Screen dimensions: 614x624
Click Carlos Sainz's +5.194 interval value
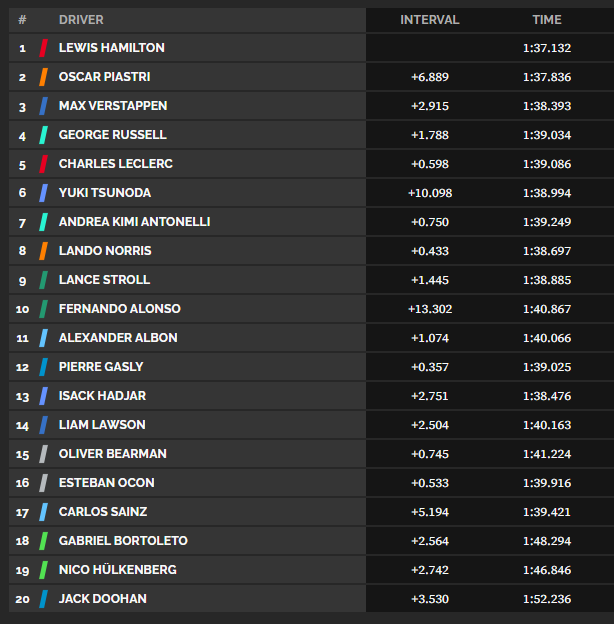429,512
